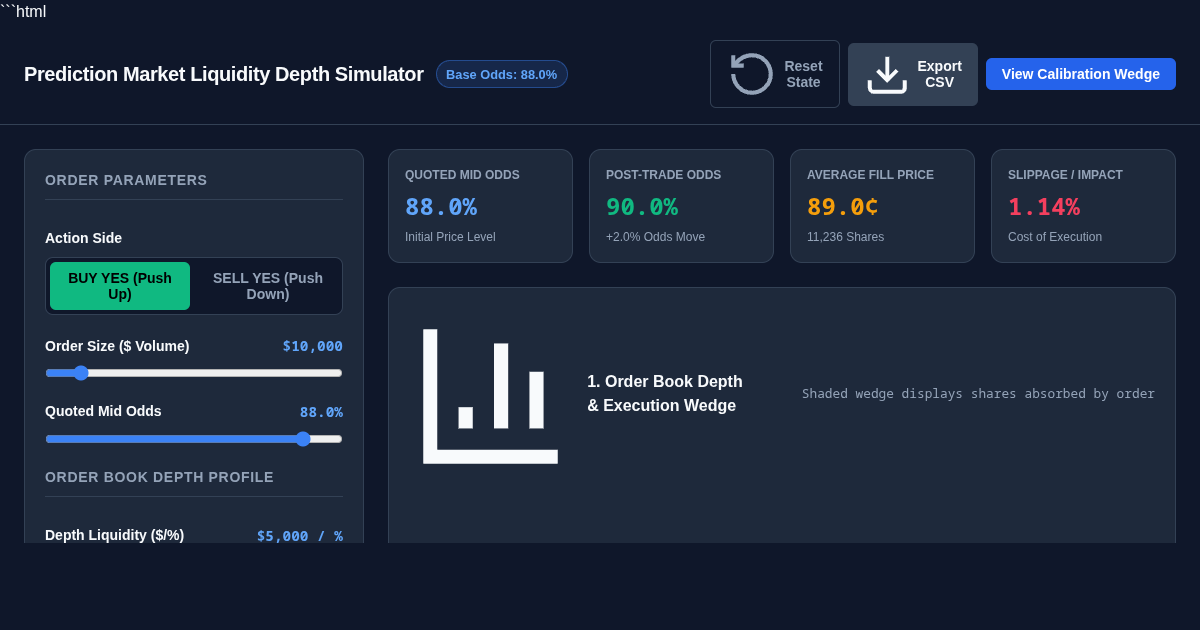Click the Export CSV download icon
This screenshot has width=1200, height=630.
pos(887,74)
